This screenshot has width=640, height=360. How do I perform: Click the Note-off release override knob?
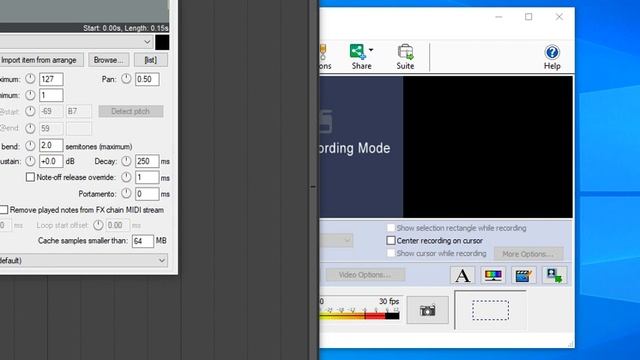126,177
